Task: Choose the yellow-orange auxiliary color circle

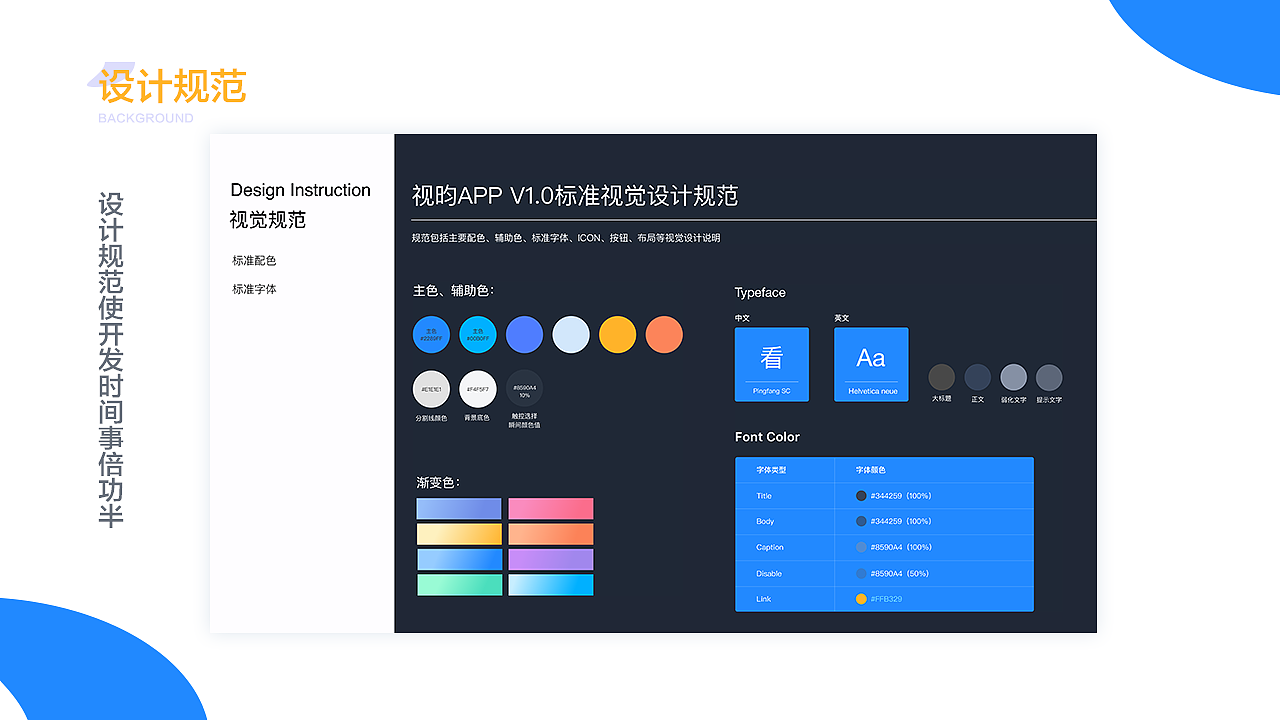Action: pos(617,334)
